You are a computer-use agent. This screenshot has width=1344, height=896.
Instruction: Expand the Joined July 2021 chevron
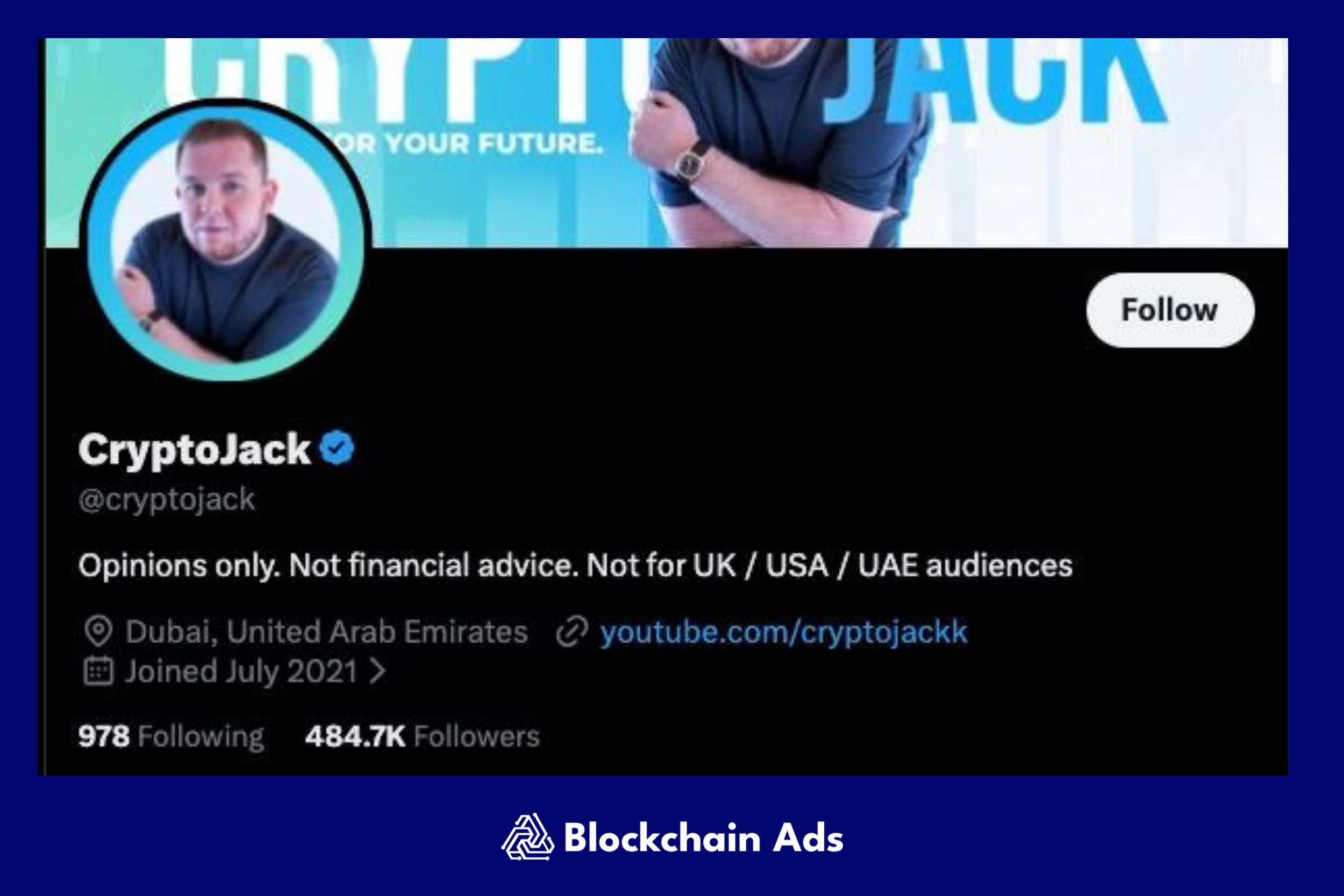click(x=377, y=671)
